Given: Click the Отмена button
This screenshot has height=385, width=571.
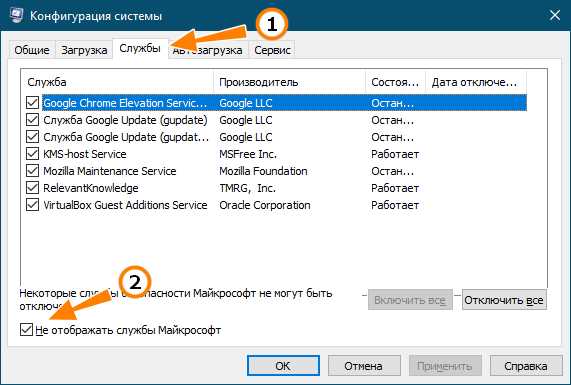Looking at the screenshot, I should (x=364, y=366).
